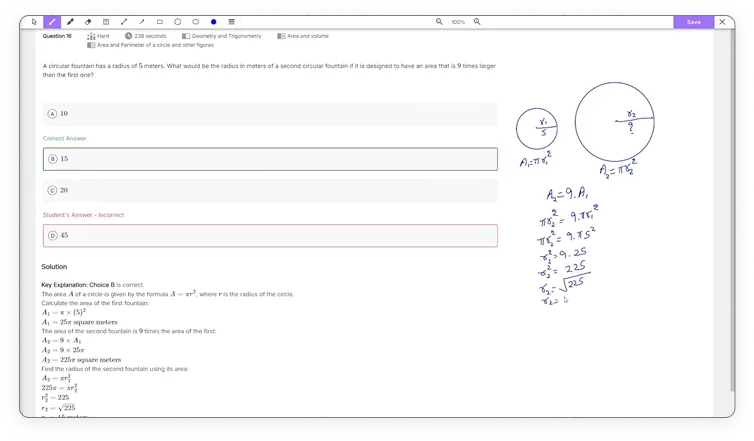Click the Area and volume icon
The width and height of the screenshot is (754, 441).
tap(281, 36)
